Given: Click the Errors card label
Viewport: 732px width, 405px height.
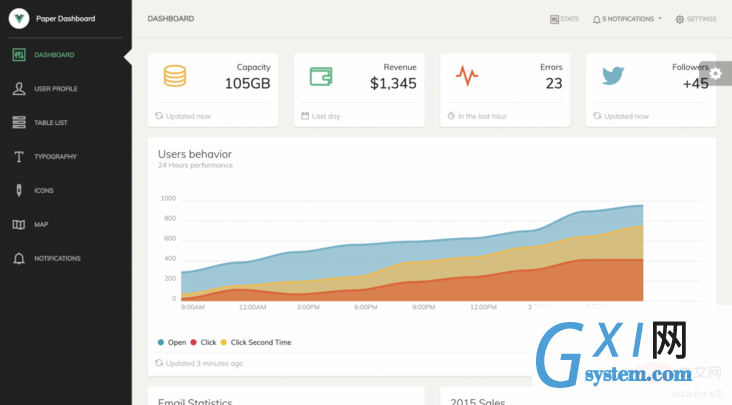Looking at the screenshot, I should coord(551,67).
